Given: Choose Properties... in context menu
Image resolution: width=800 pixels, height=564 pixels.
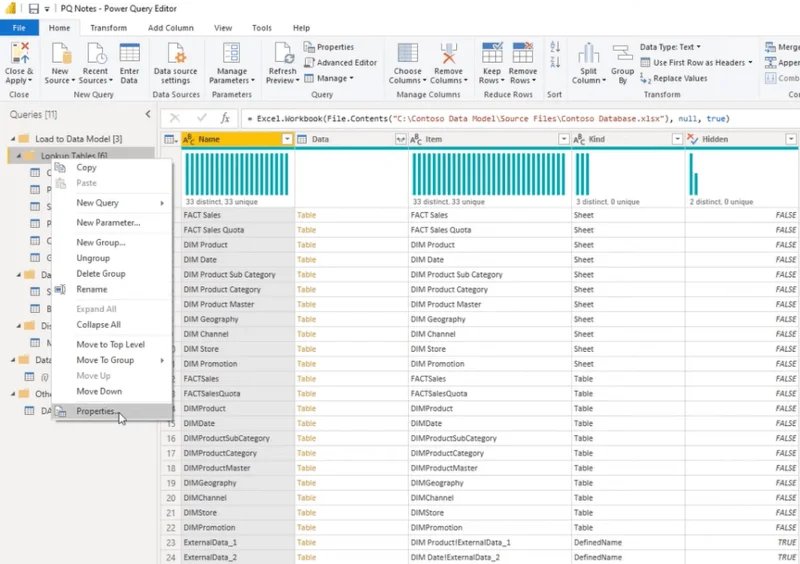Looking at the screenshot, I should 112,411.
